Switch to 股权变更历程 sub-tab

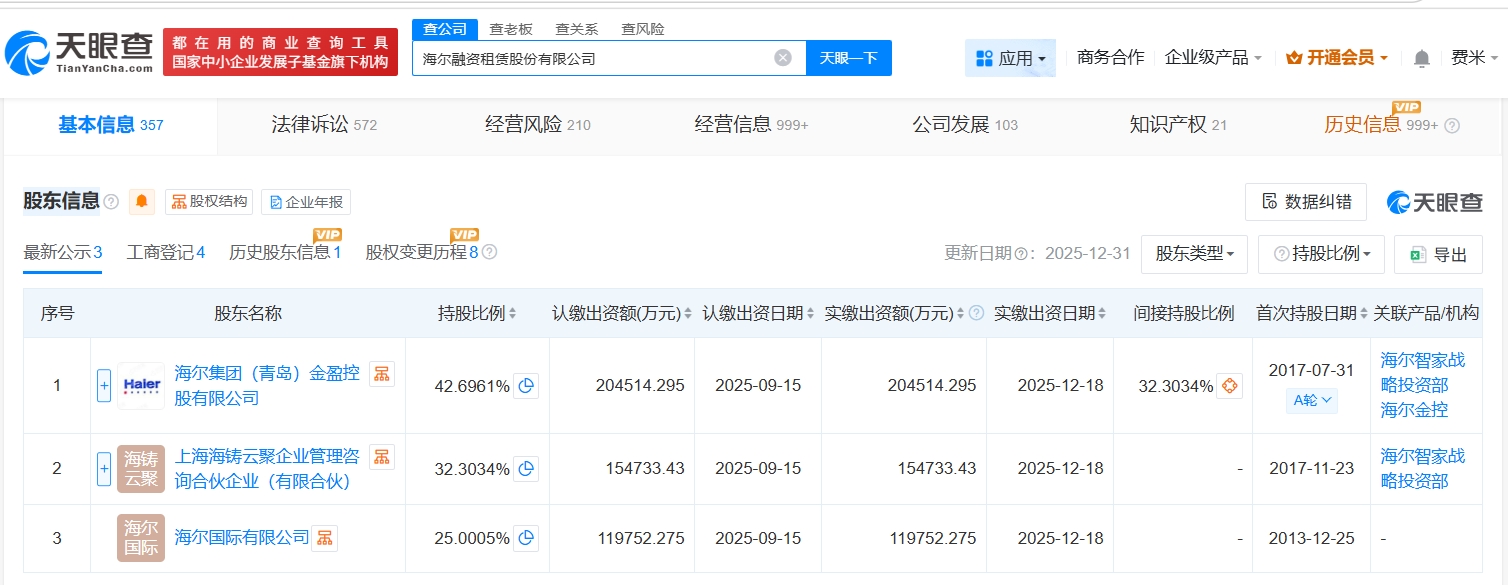(422, 252)
